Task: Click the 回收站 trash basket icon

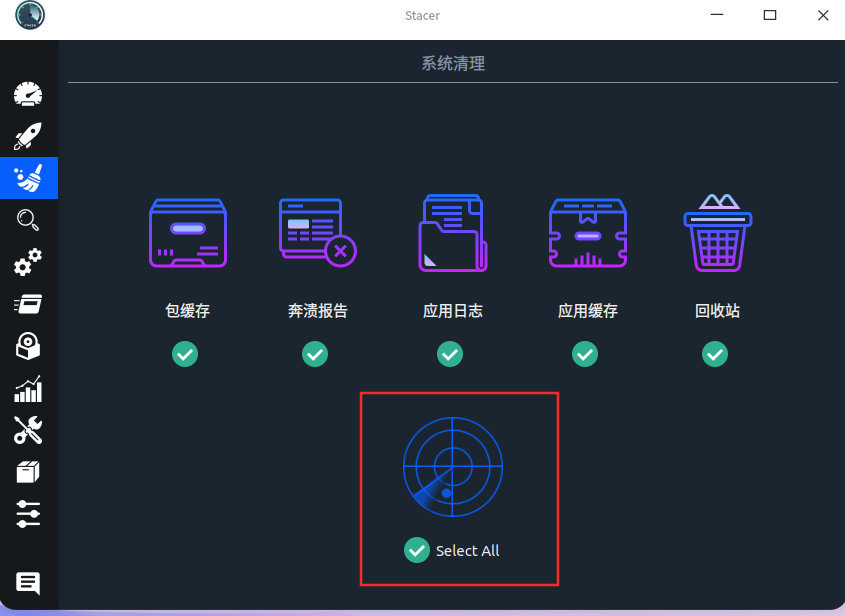Action: [x=718, y=233]
